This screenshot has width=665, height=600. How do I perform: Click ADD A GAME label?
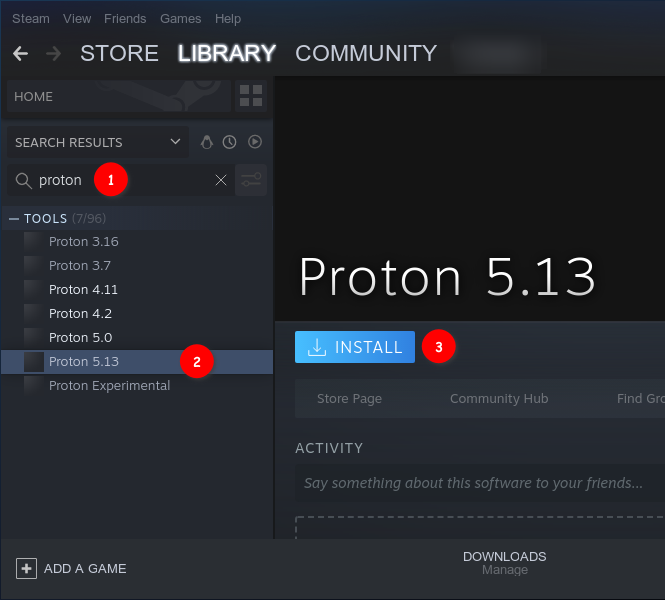[x=85, y=569]
